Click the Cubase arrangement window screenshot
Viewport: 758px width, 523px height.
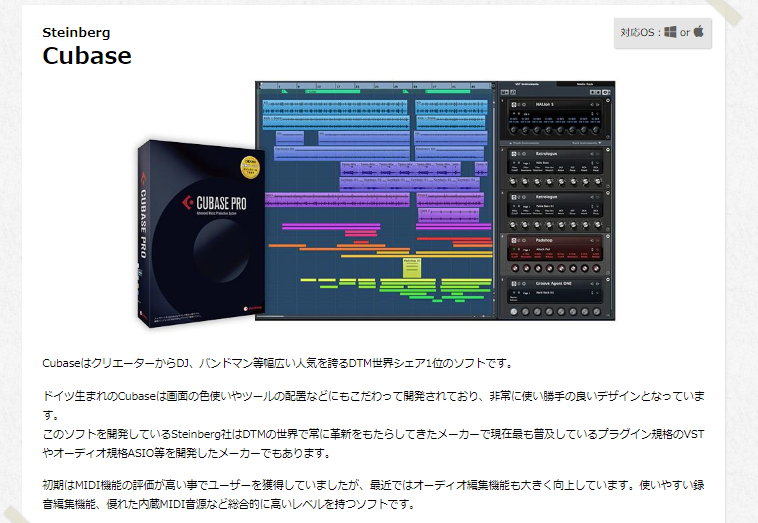[376, 201]
